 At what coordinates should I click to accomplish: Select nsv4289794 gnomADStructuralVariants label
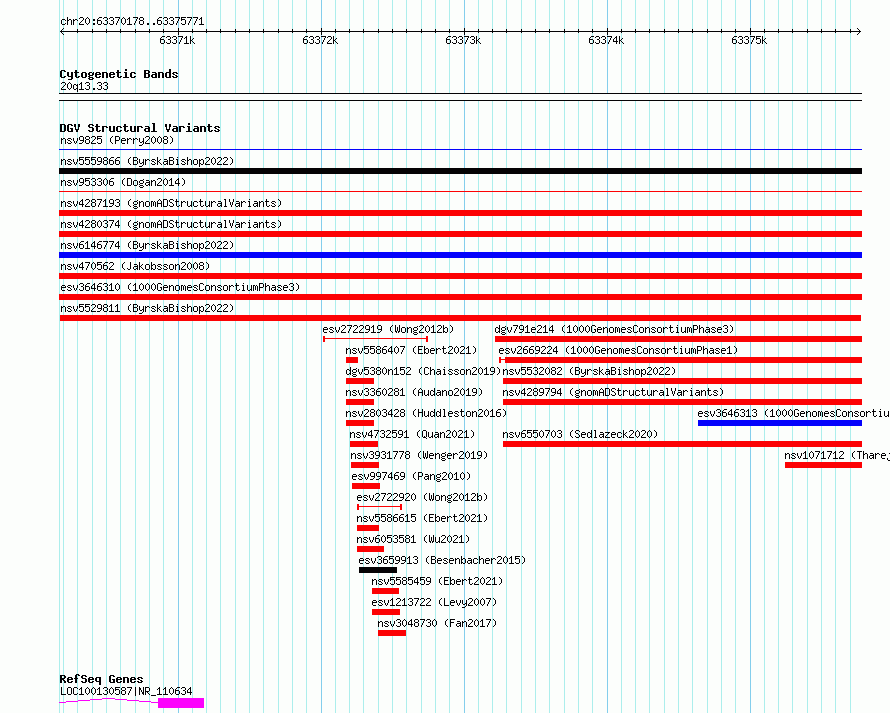coord(613,392)
